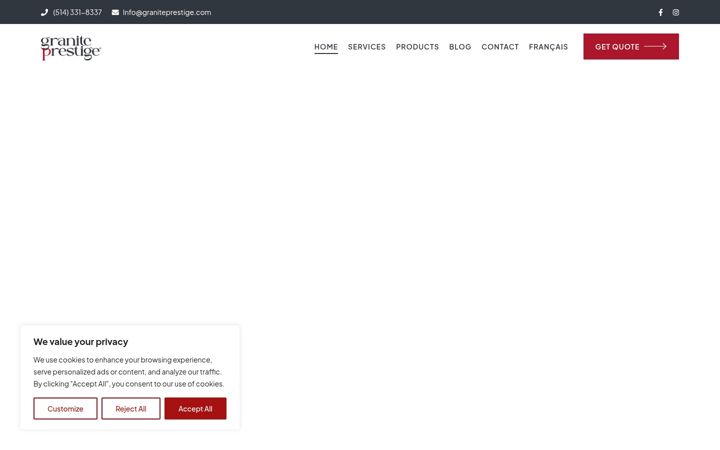Click the envelope email icon
The image size is (720, 450).
tap(115, 12)
